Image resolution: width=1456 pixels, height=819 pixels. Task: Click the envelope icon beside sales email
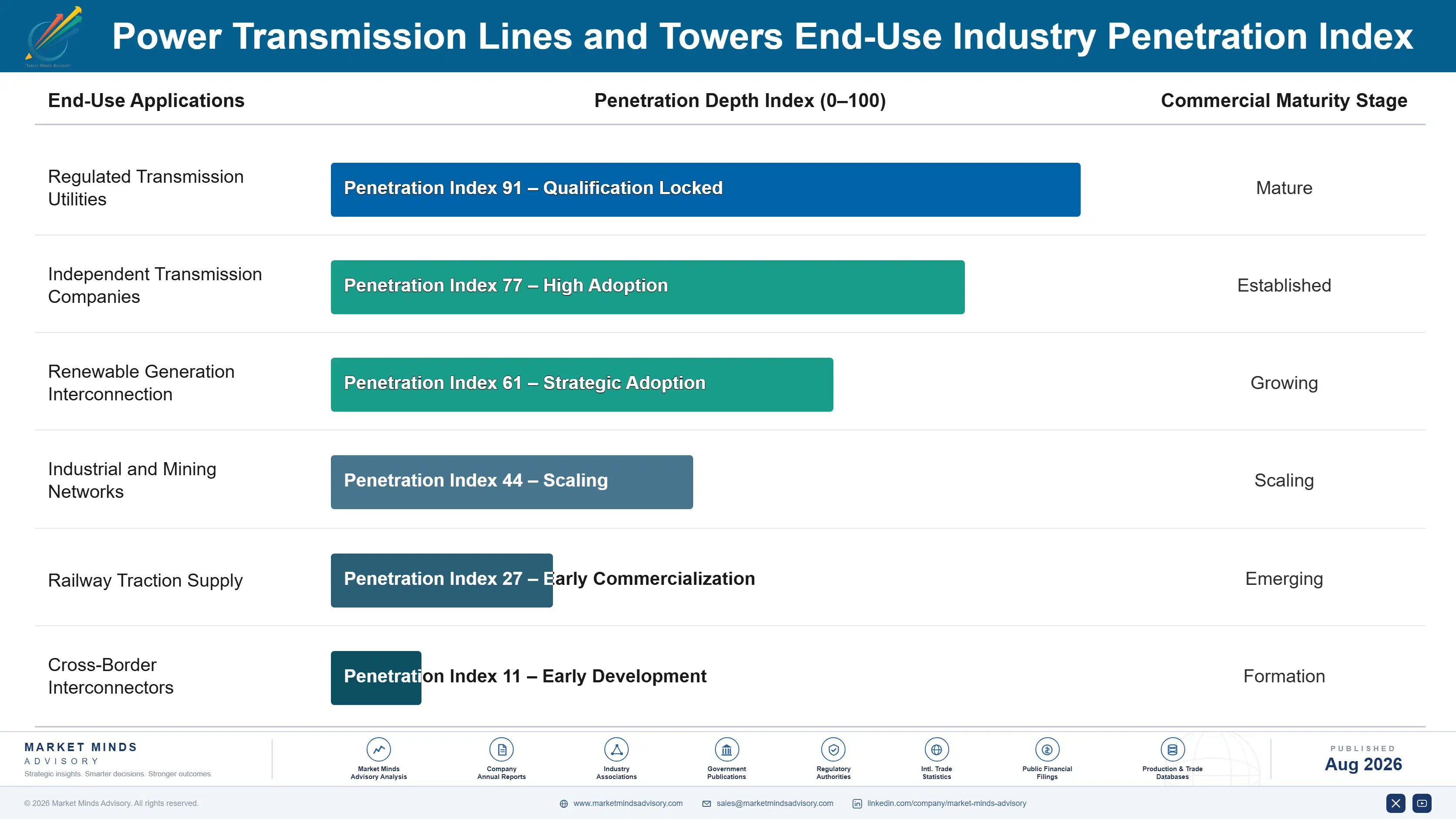(x=707, y=804)
